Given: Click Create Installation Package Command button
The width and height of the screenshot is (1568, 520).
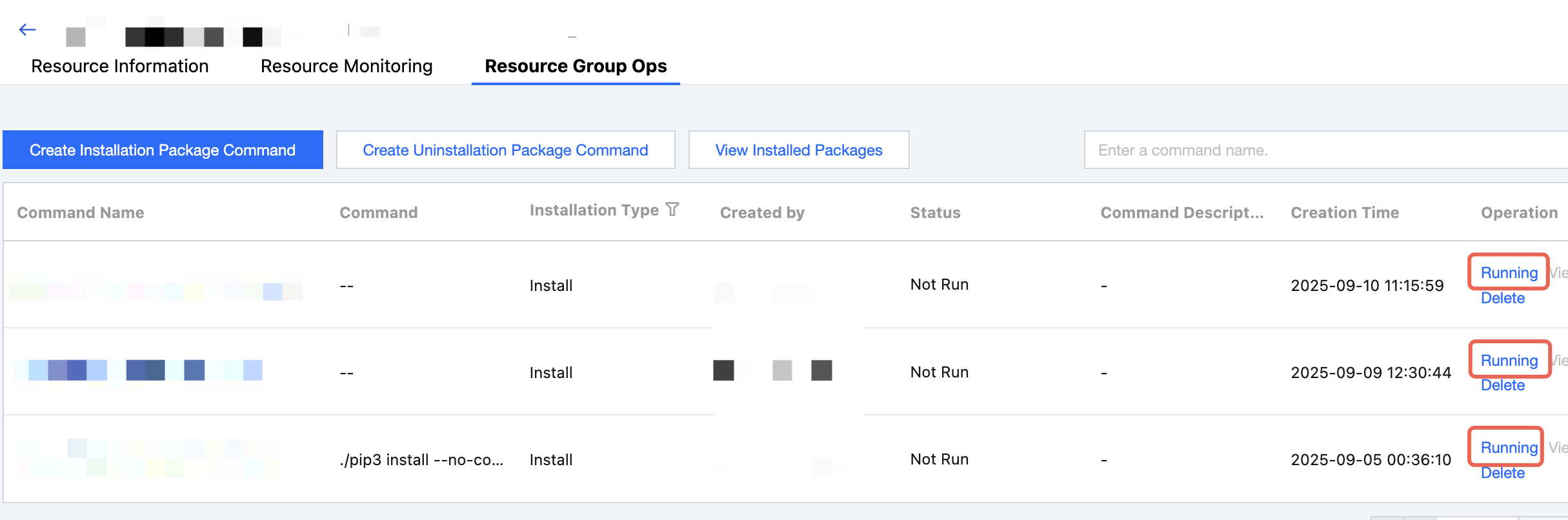Looking at the screenshot, I should point(163,150).
